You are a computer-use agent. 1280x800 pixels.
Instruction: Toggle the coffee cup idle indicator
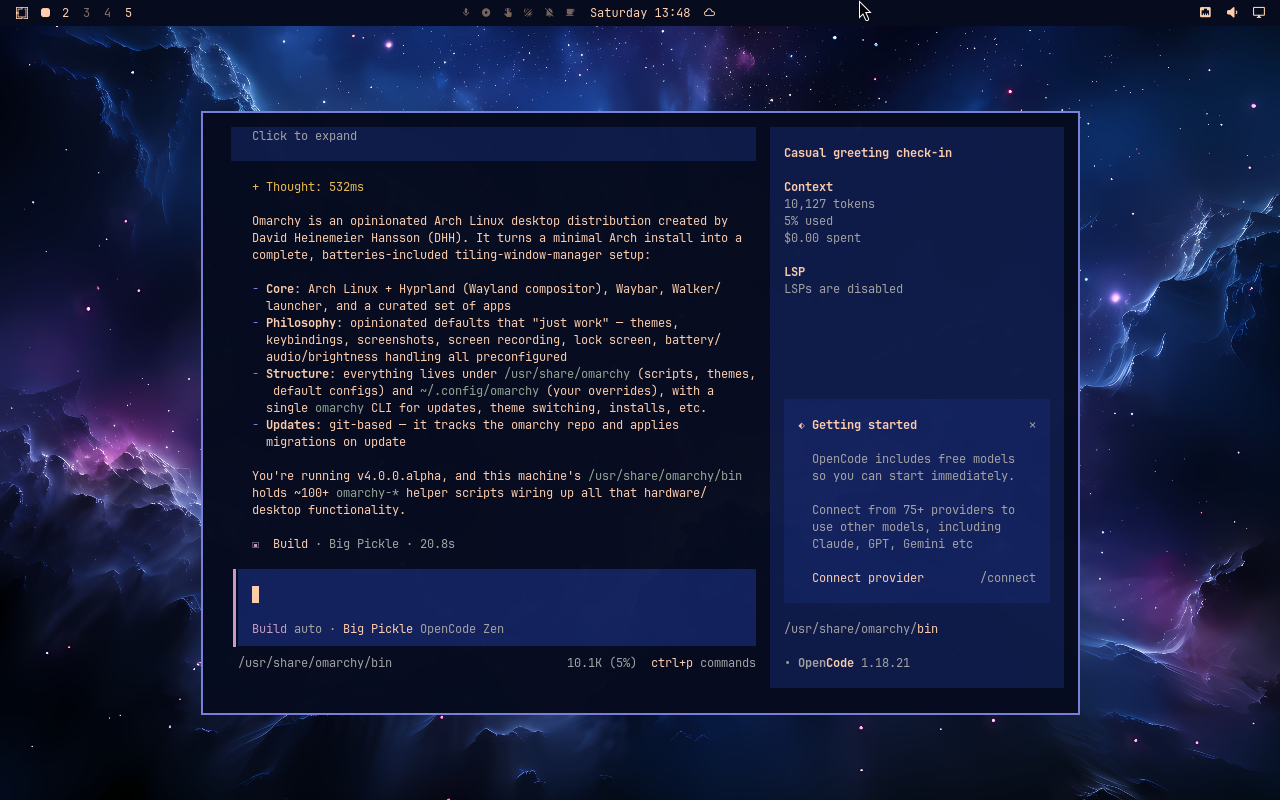click(x=570, y=13)
